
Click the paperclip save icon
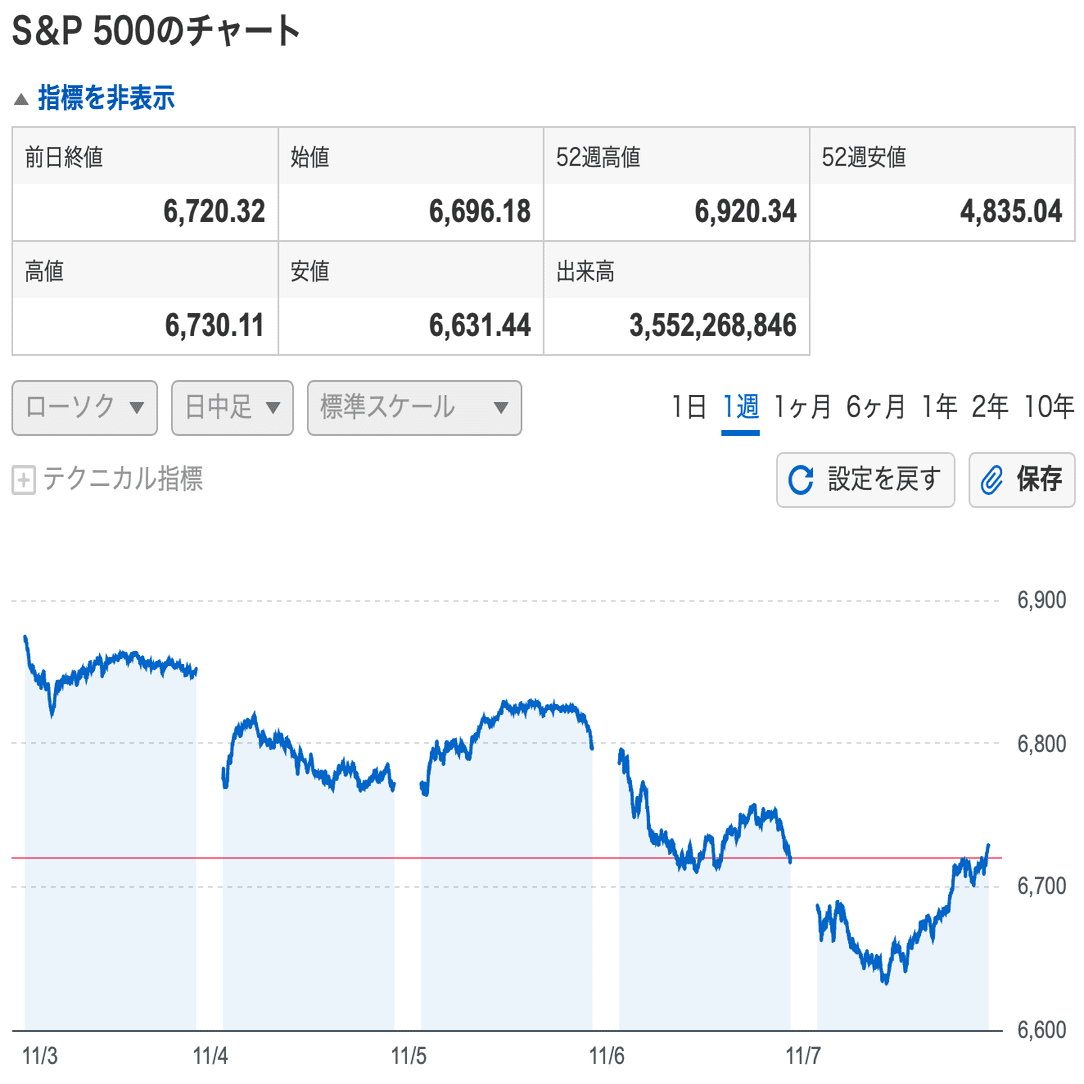pos(992,481)
